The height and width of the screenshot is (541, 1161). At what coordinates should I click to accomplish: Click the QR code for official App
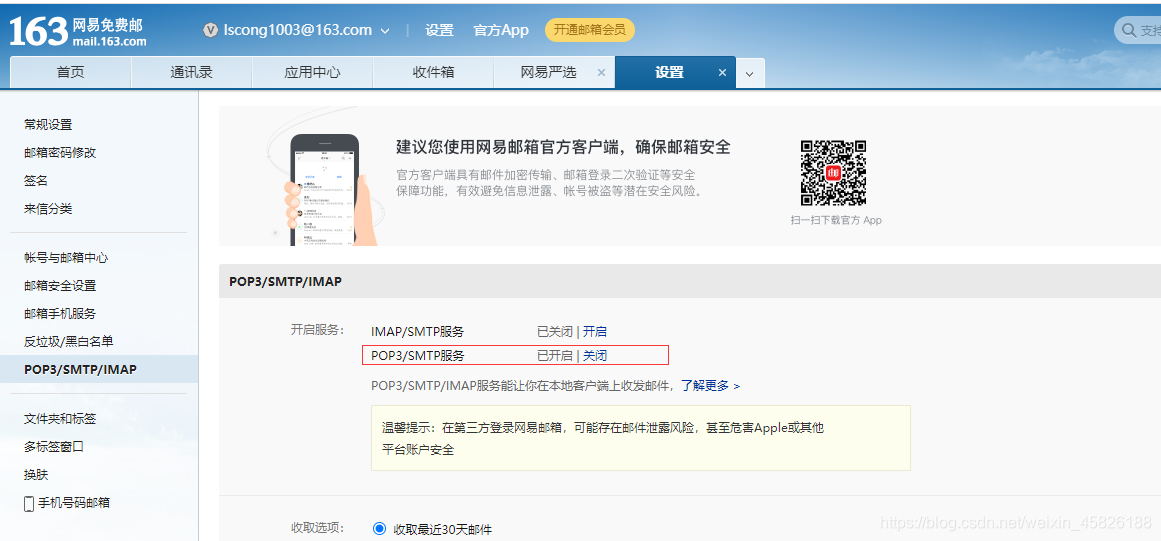833,172
